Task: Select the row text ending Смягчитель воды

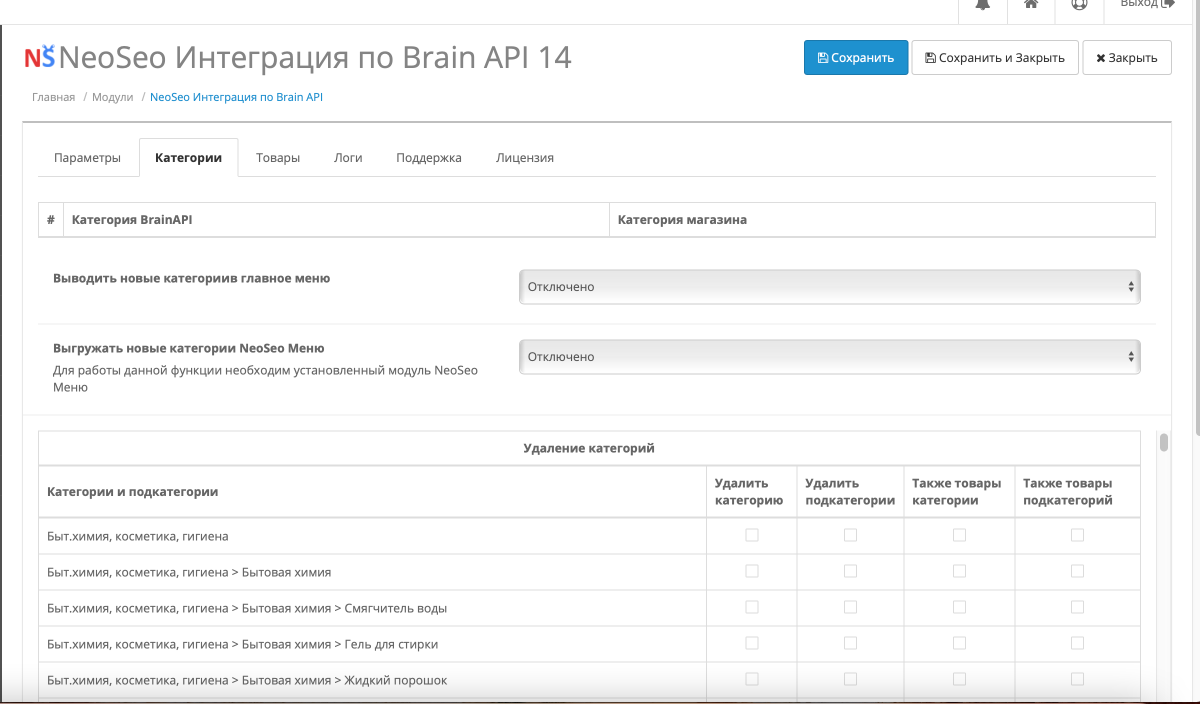Action: pos(247,609)
